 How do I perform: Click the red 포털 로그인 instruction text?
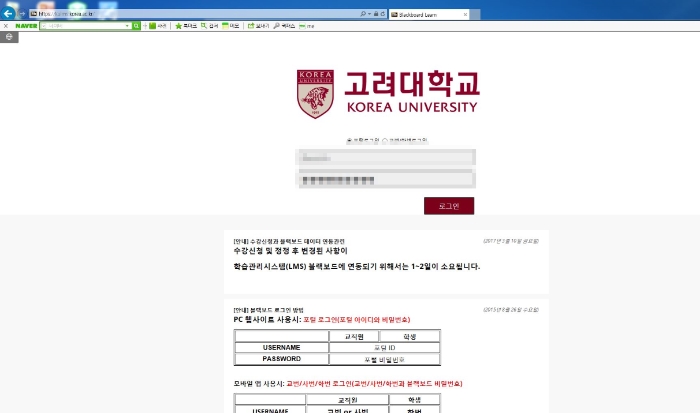[x=356, y=320]
